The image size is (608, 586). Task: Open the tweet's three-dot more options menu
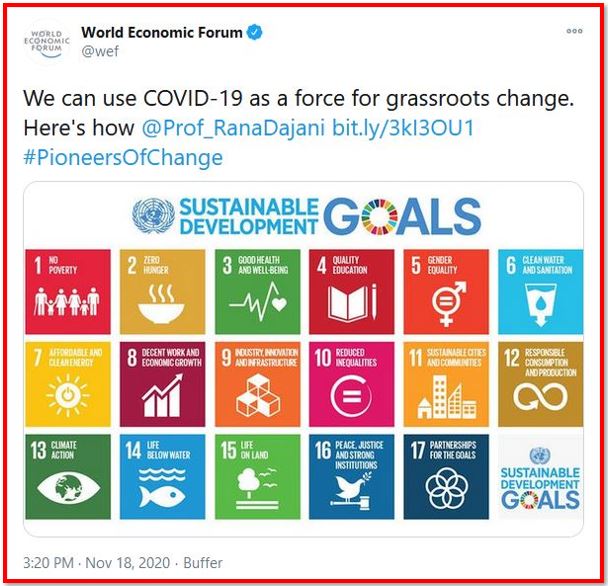574,31
